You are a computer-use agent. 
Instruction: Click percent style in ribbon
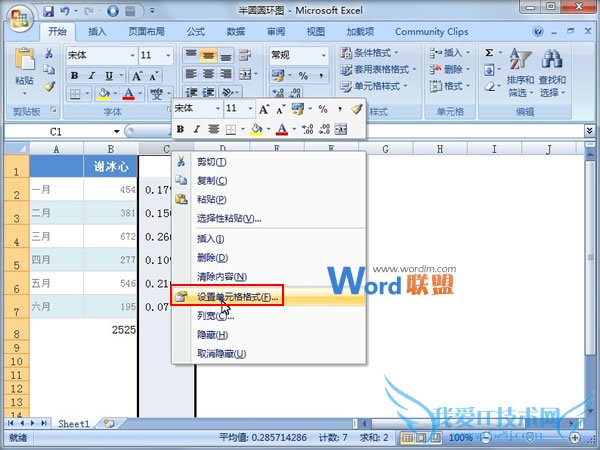(x=303, y=75)
